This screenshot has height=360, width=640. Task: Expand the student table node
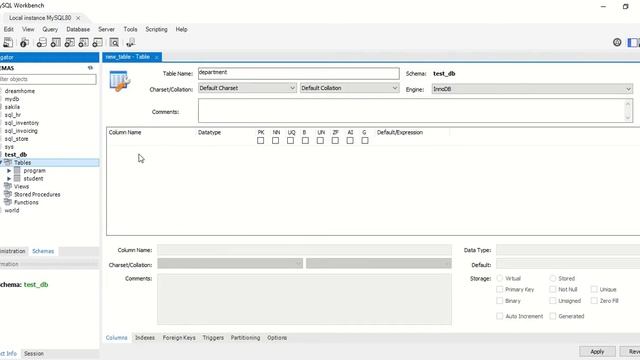[x=9, y=178]
